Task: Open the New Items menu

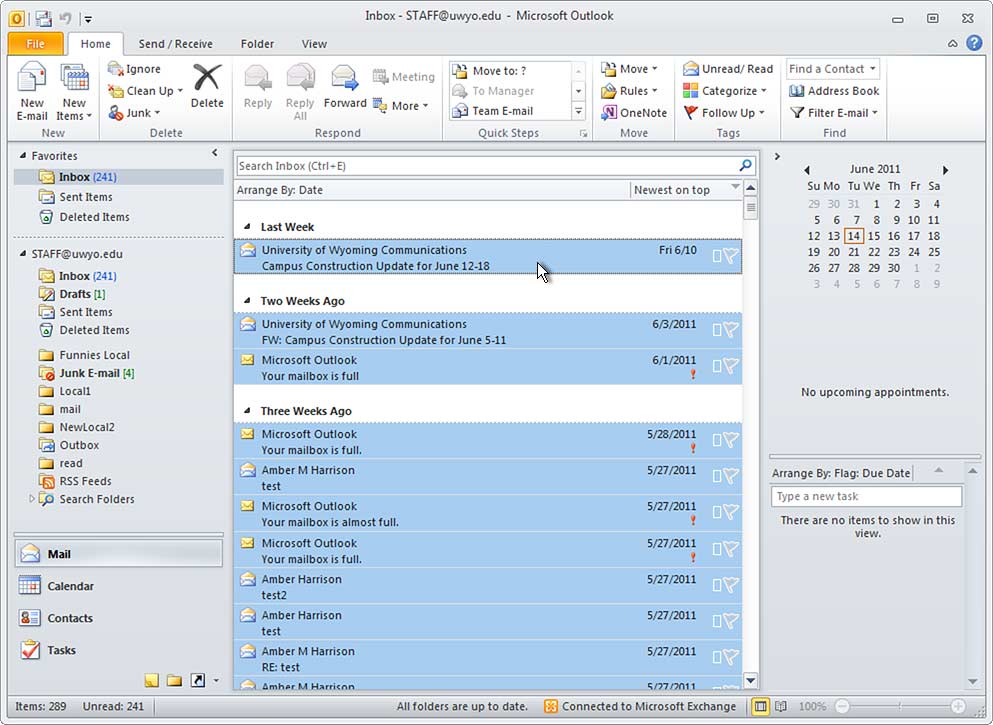Action: 74,91
